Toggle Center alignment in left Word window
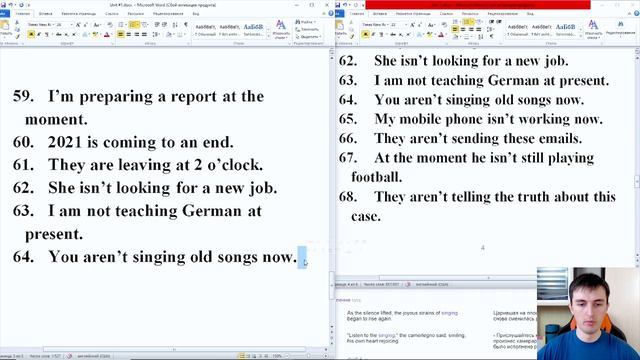Viewport: 640px width, 360px height. [x=129, y=35]
